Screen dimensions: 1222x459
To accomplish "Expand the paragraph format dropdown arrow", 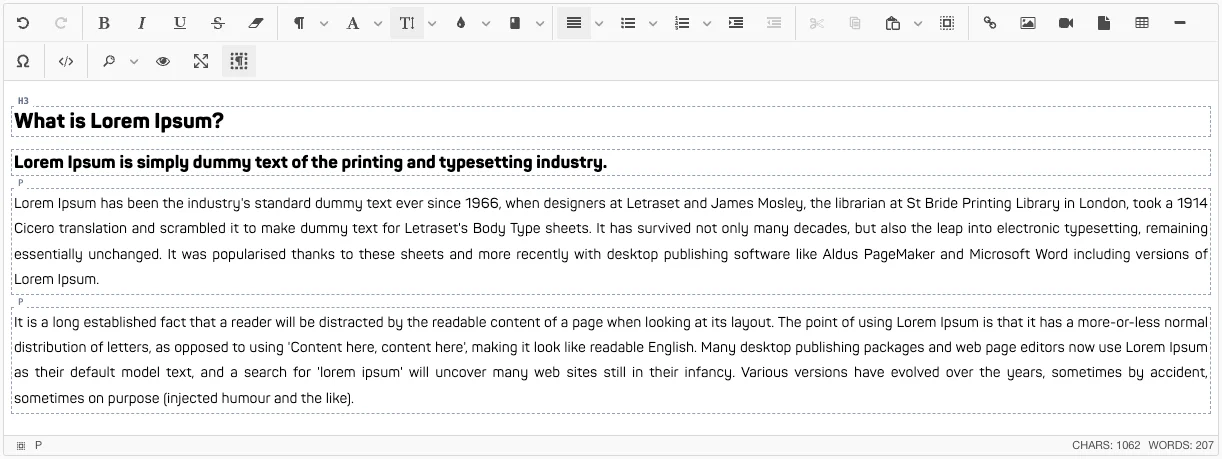I will [324, 23].
